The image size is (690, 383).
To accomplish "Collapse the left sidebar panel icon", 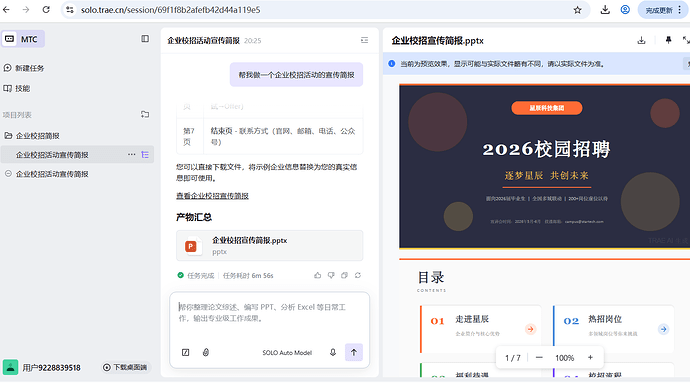I will click(x=145, y=39).
